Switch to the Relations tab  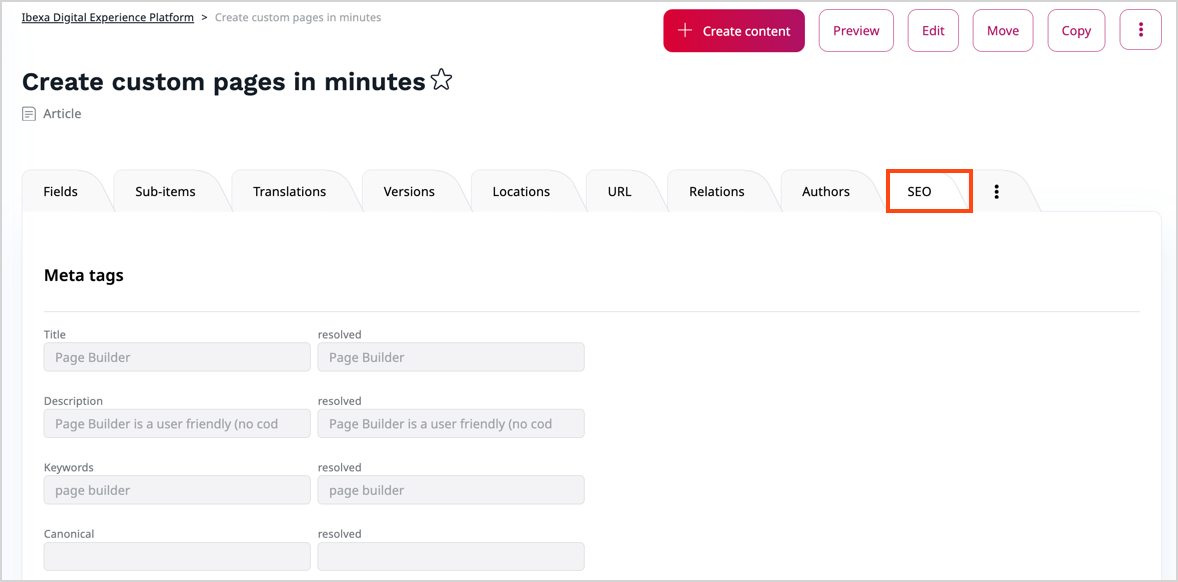click(716, 190)
